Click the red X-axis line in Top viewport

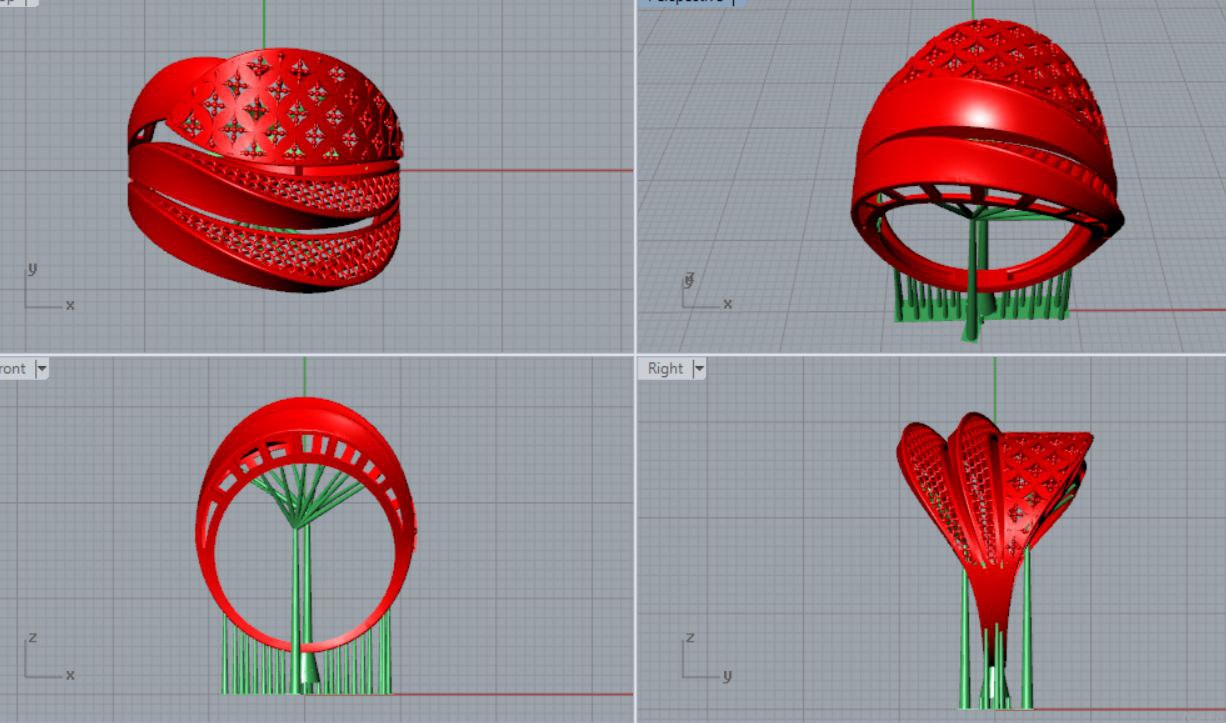(520, 170)
